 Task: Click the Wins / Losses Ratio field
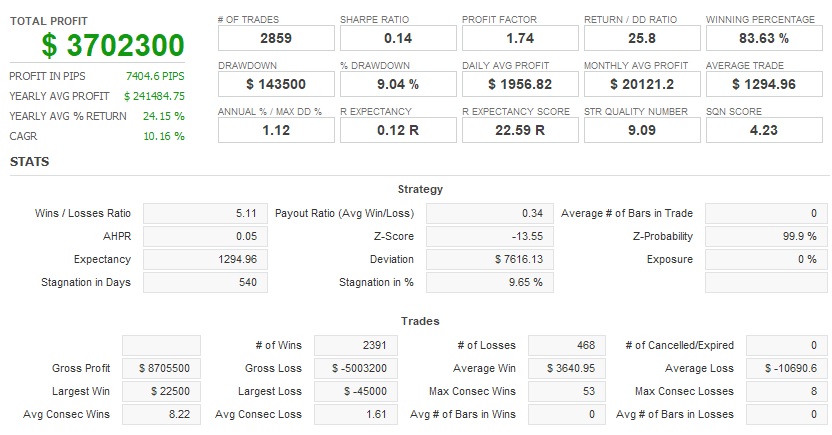pyautogui.click(x=205, y=213)
